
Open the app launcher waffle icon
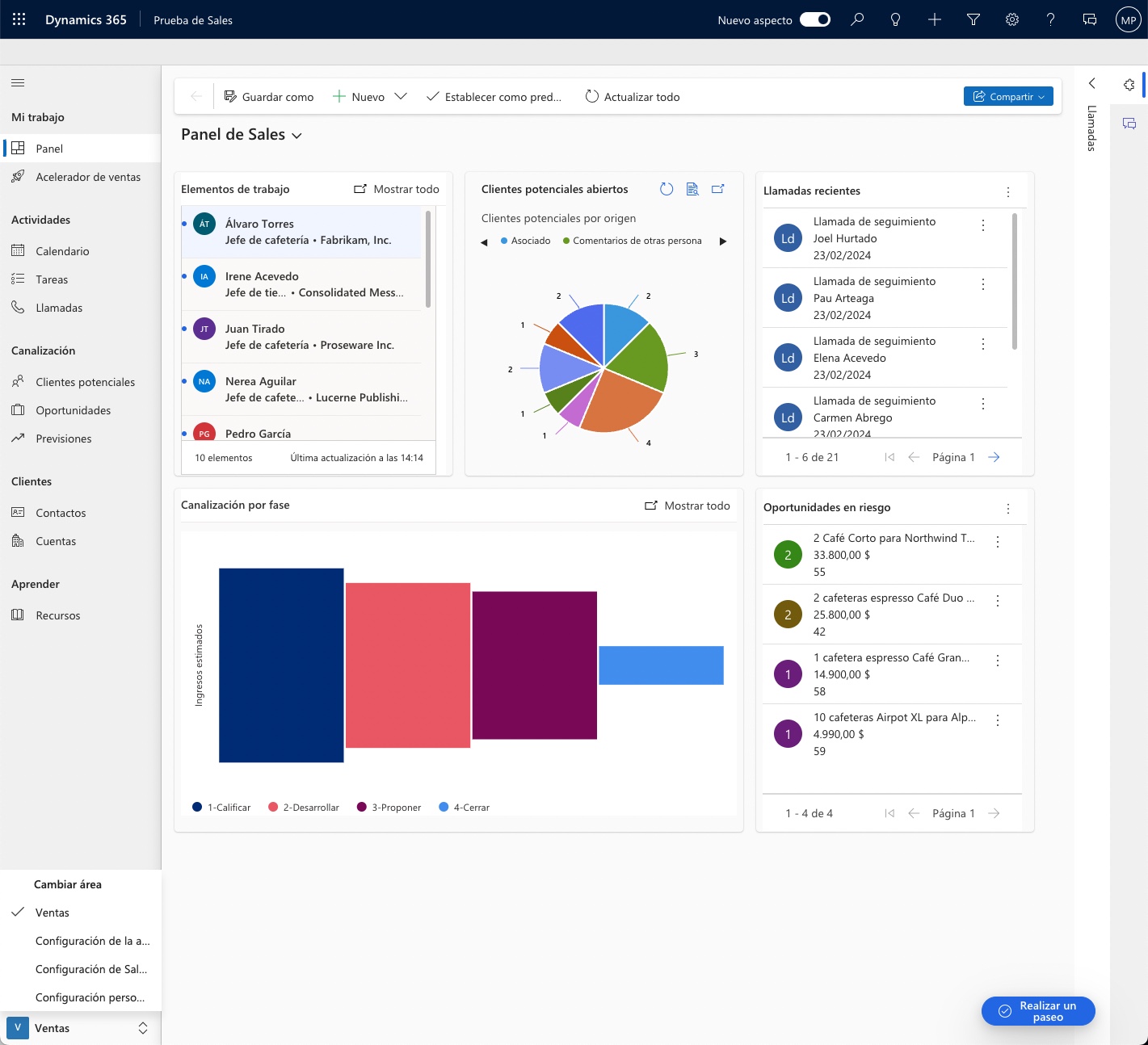coord(19,19)
